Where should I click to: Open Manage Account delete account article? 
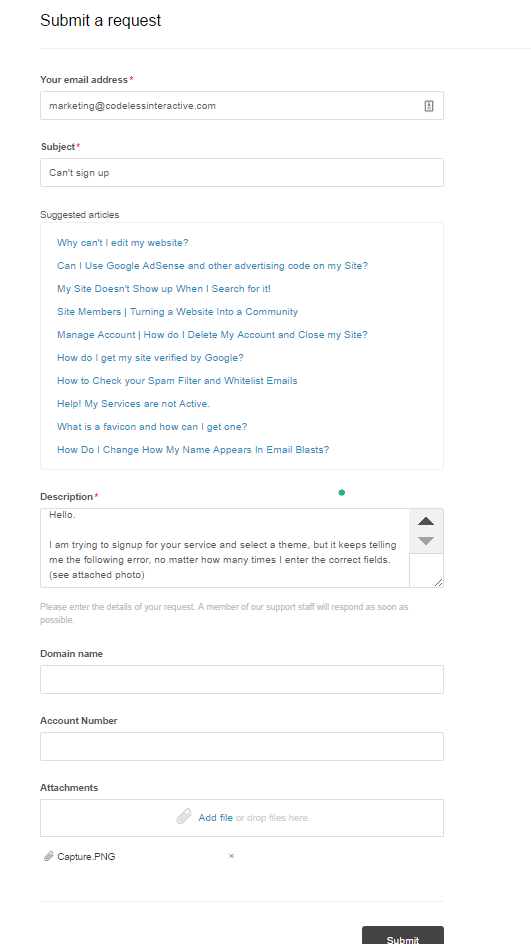click(212, 335)
